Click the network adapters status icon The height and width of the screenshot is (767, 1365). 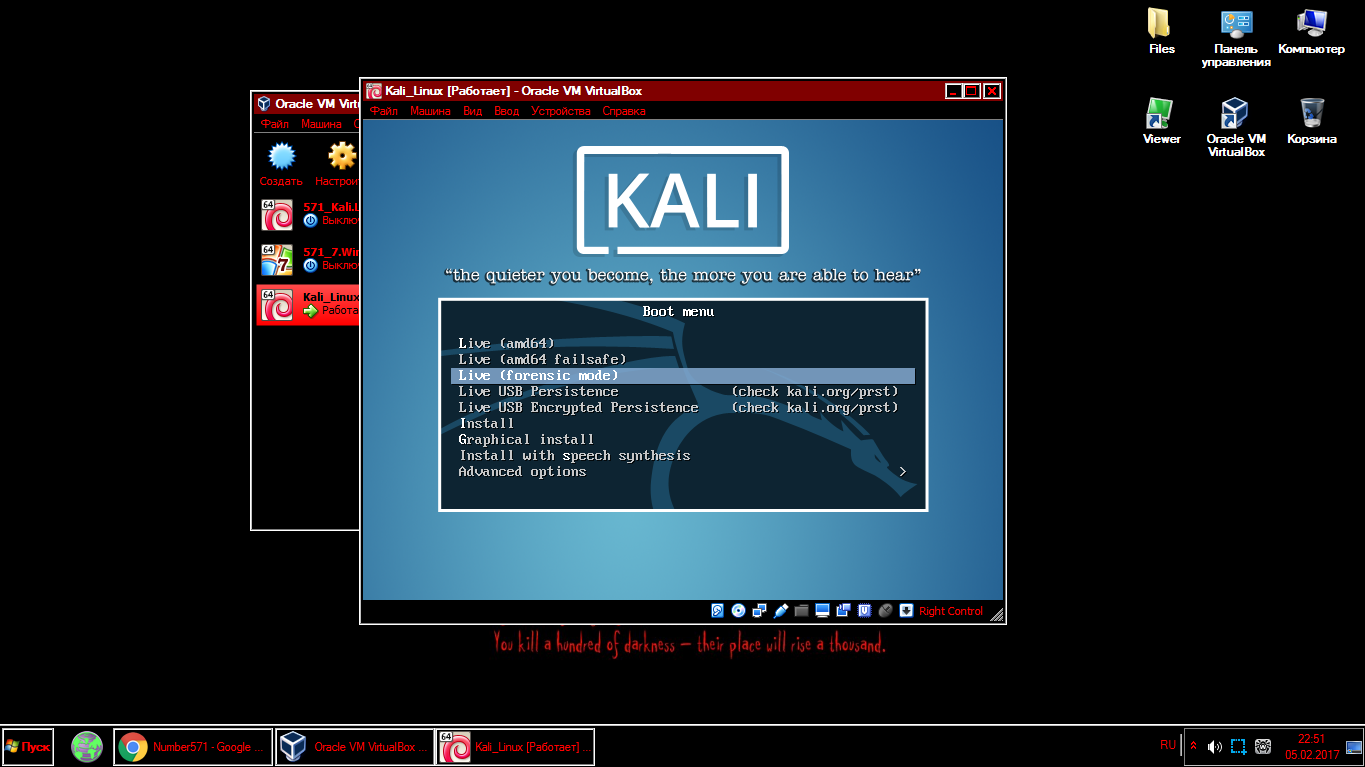tap(759, 610)
